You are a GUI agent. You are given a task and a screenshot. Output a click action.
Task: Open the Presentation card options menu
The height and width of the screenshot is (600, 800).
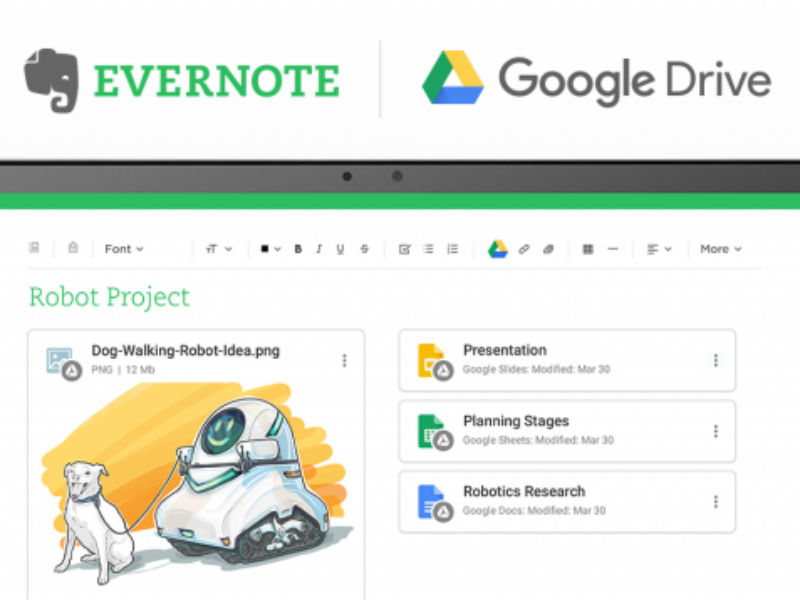(x=716, y=360)
